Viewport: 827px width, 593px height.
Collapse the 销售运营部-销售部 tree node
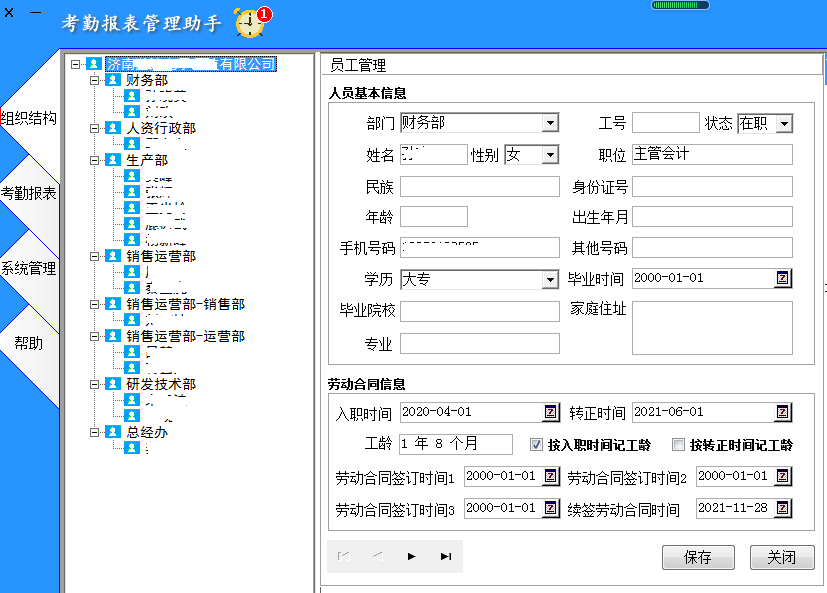pos(94,304)
